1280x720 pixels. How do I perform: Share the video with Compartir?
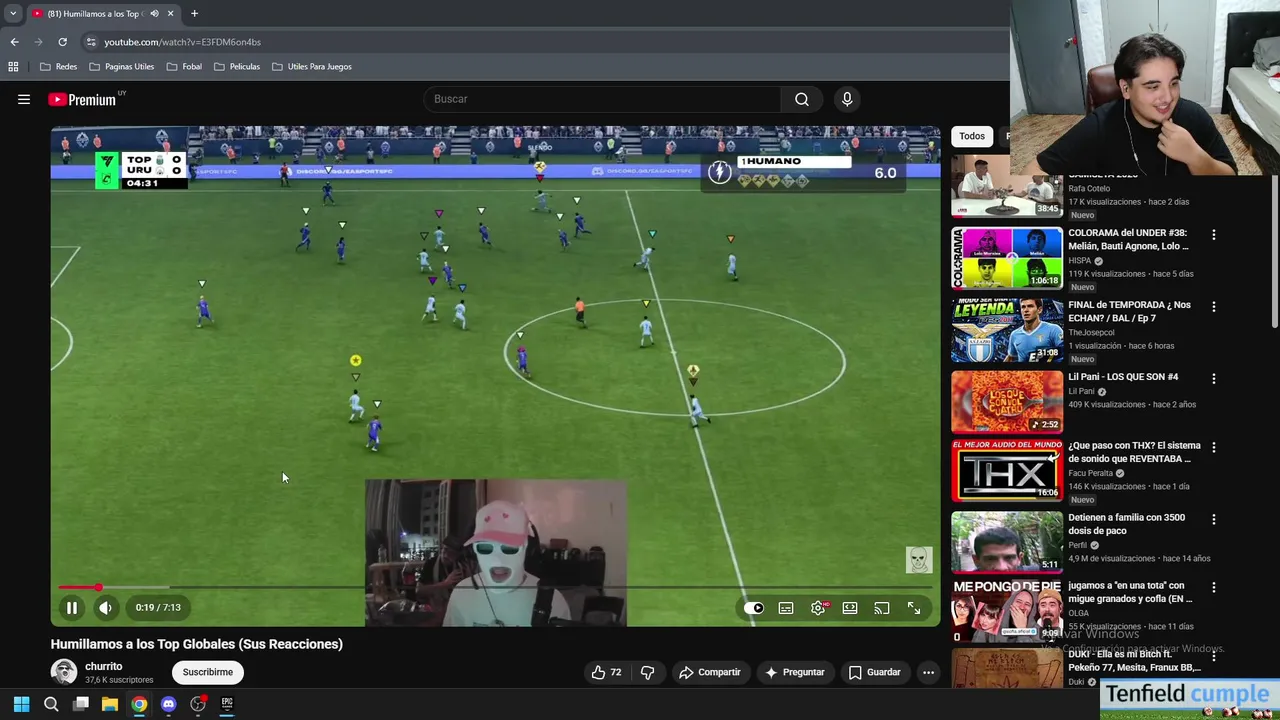pyautogui.click(x=710, y=672)
